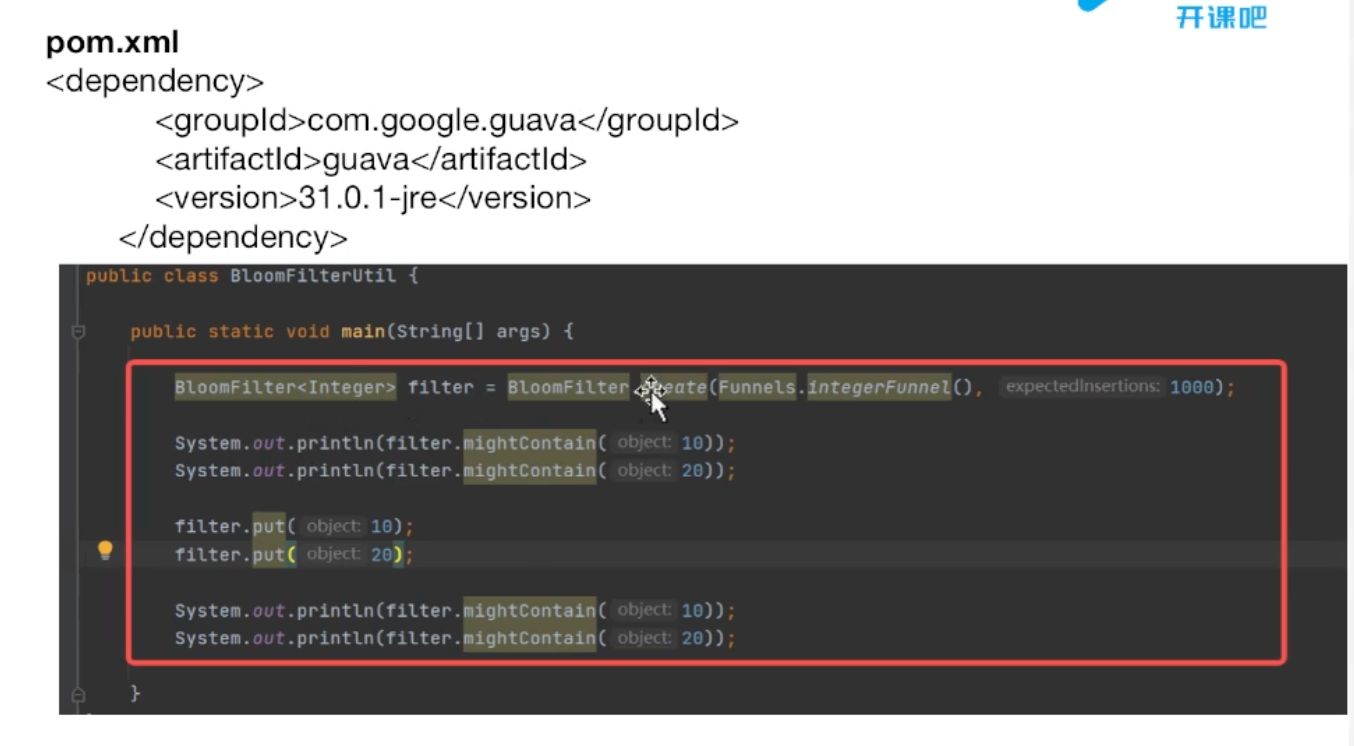1354x746 pixels.
Task: Click the opening <dependency> tag
Action: pyautogui.click(x=155, y=81)
